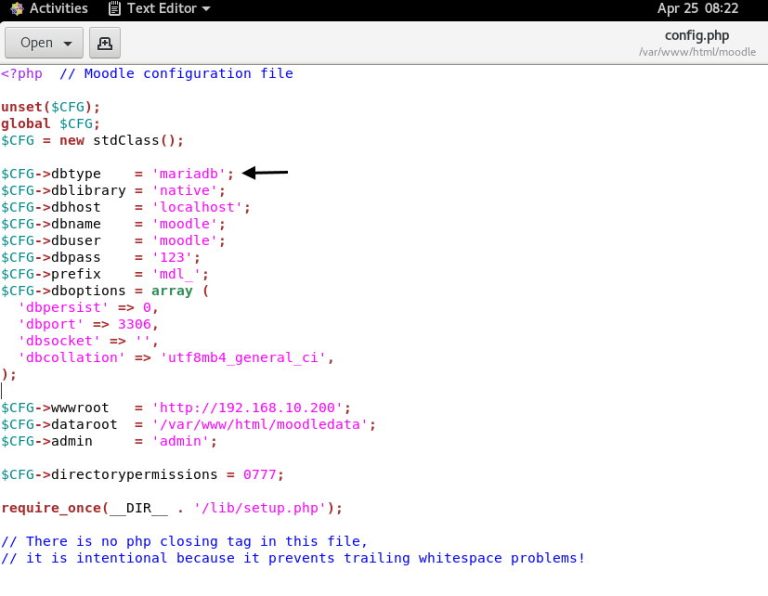Click the require_once setup.php line
This screenshot has width=768, height=596.
171,508
